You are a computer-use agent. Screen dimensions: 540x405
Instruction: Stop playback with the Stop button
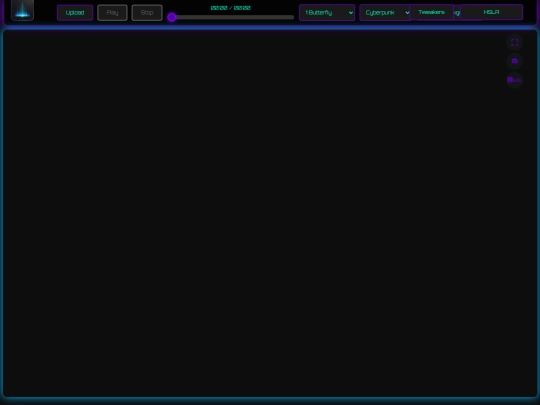tap(147, 13)
